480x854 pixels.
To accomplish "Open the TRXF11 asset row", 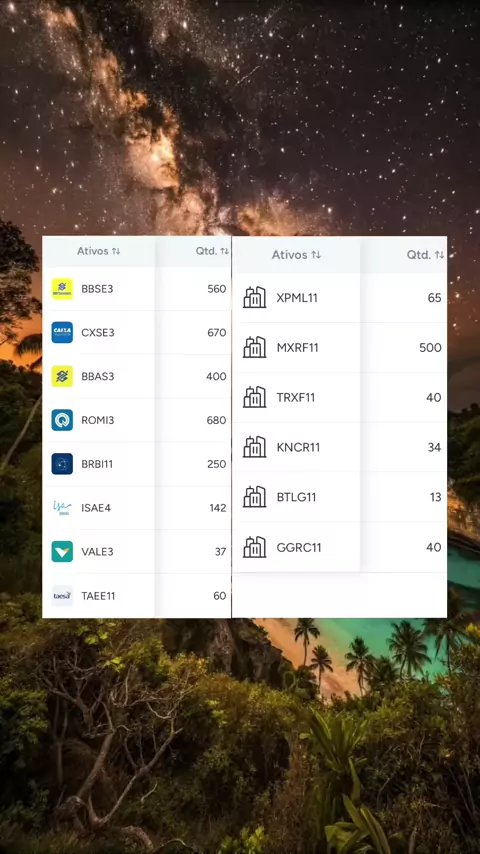I will (x=340, y=398).
